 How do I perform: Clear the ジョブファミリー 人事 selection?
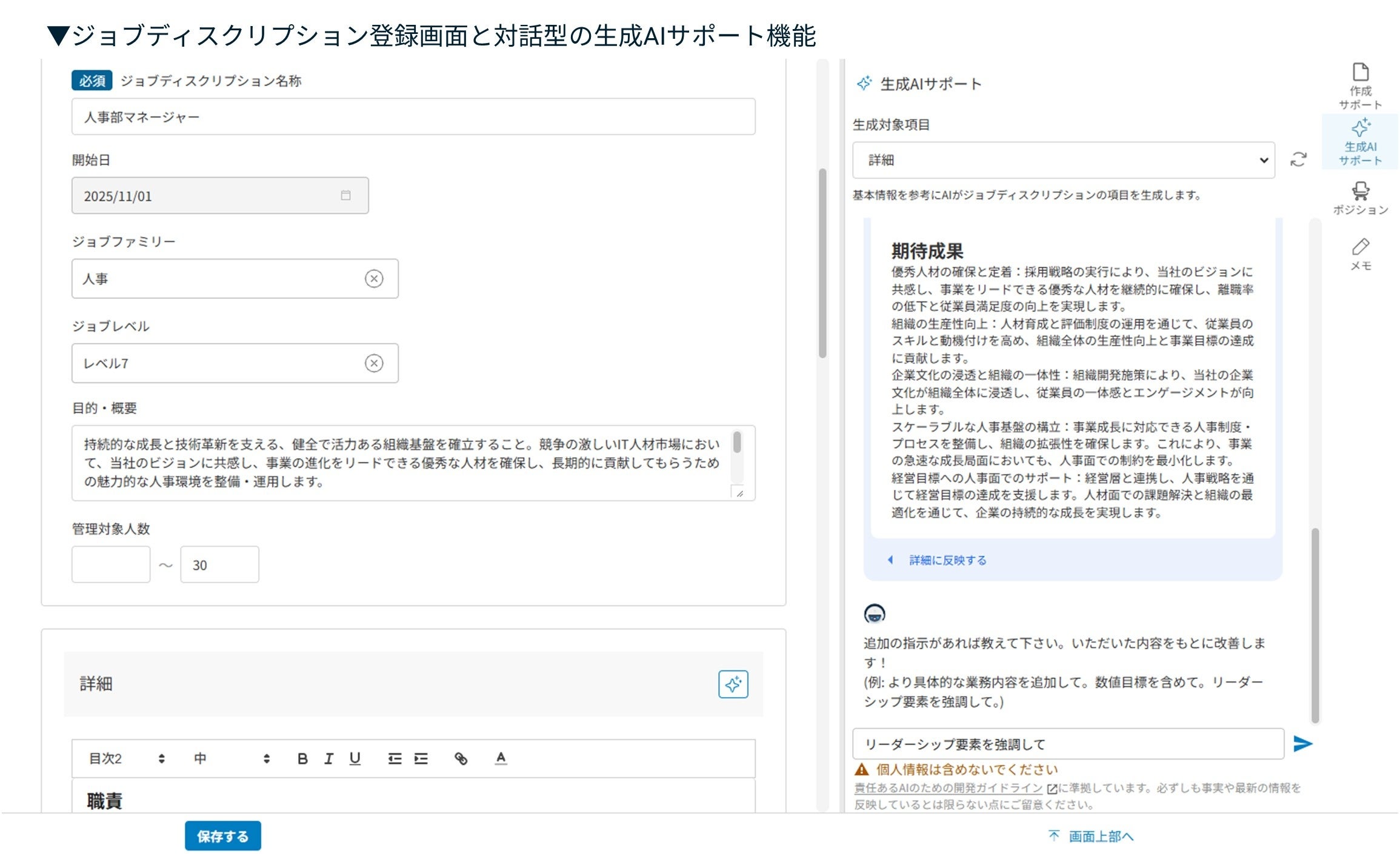(x=374, y=279)
